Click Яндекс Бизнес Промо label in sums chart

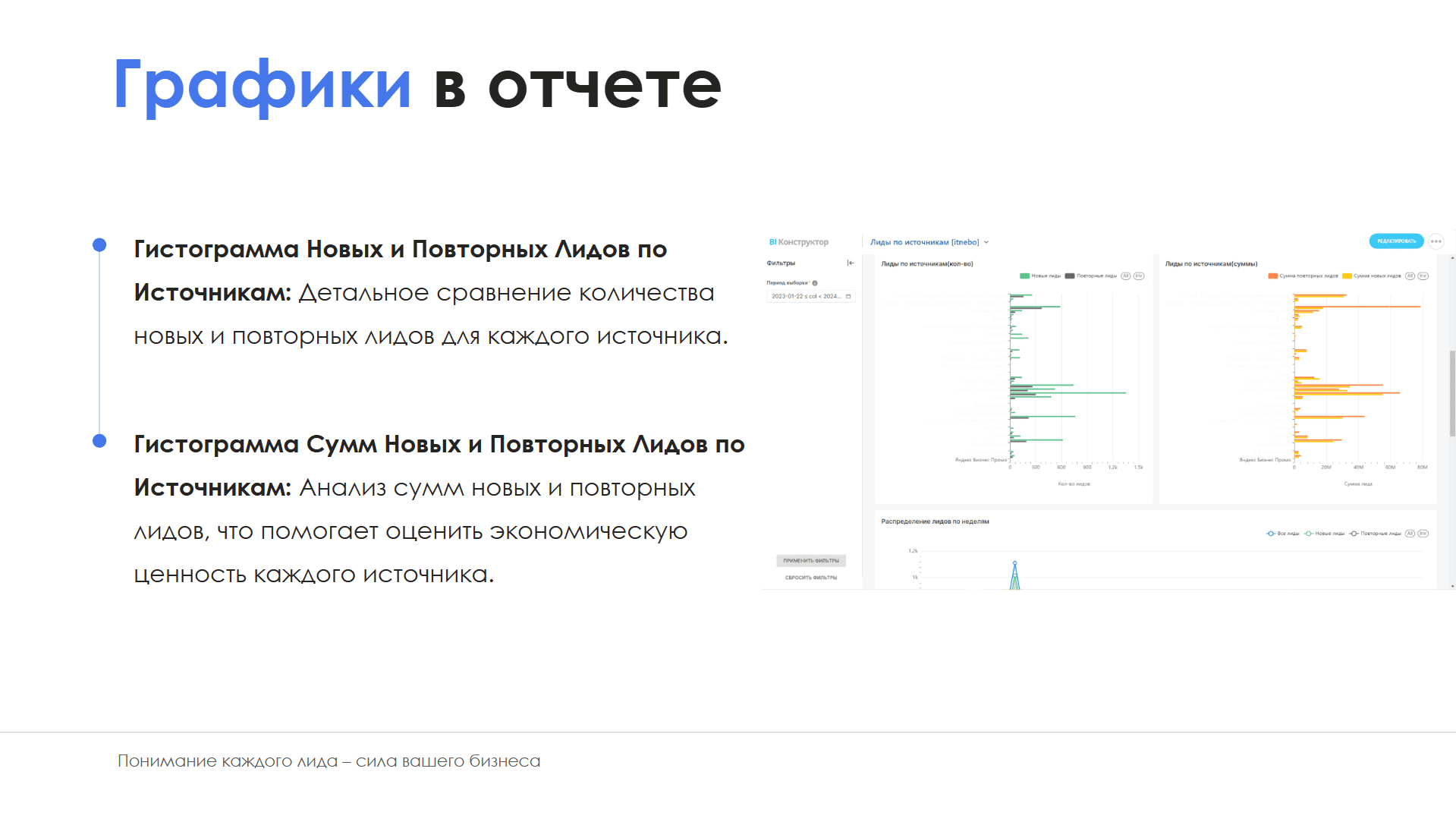point(1265,460)
